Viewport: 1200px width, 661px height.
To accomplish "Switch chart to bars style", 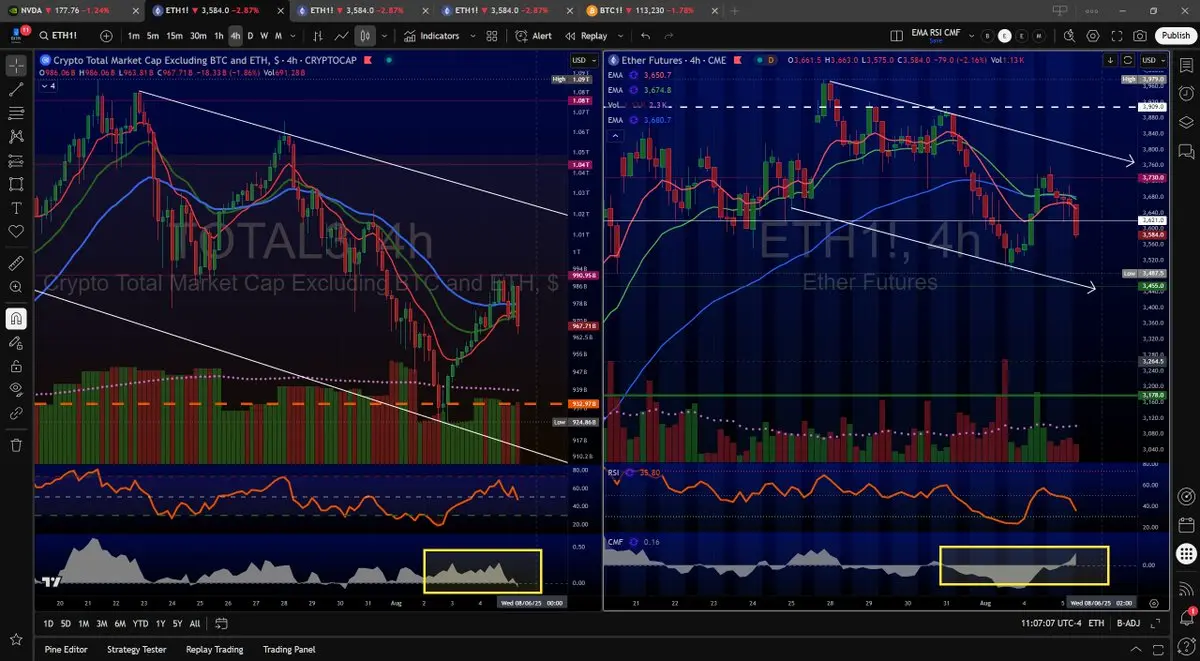I will [x=318, y=36].
